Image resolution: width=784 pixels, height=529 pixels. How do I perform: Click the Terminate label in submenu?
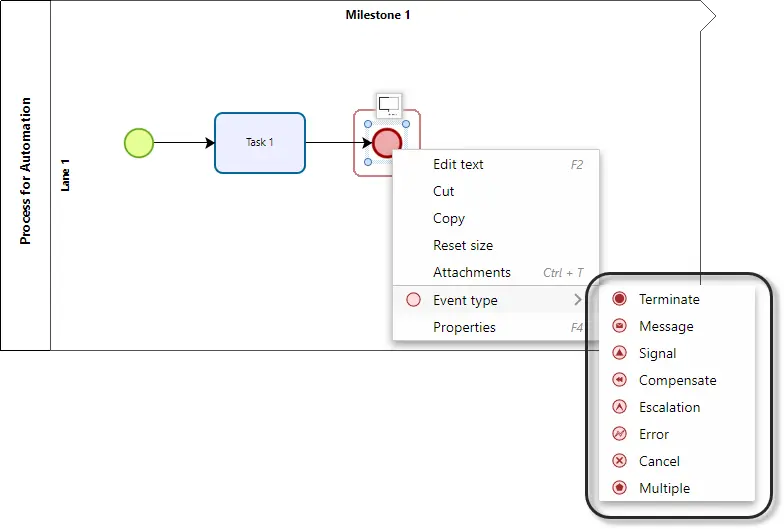pyautogui.click(x=670, y=299)
